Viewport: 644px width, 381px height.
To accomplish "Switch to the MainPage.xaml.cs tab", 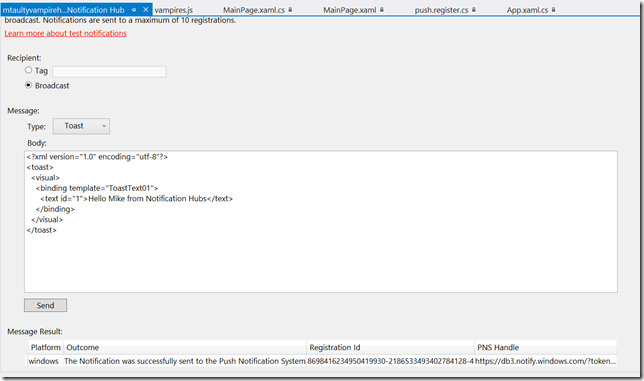I will click(254, 10).
